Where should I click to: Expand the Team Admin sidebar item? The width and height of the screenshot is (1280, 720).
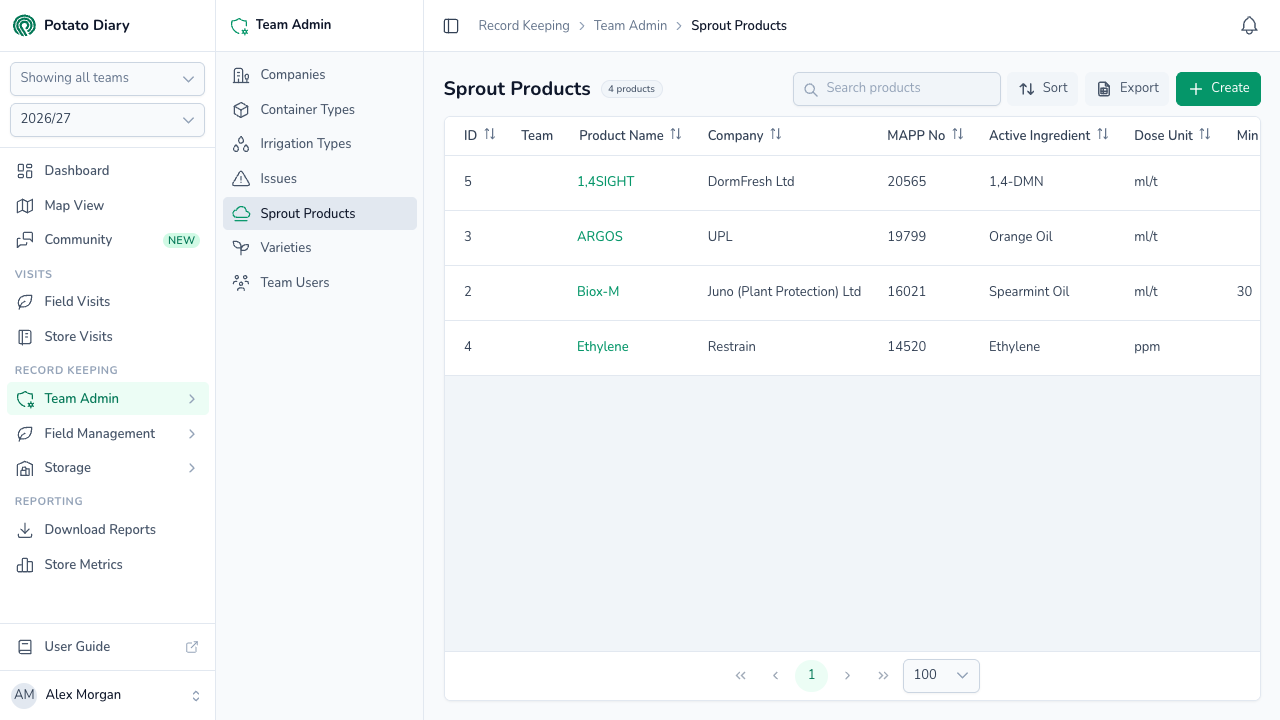[108, 398]
